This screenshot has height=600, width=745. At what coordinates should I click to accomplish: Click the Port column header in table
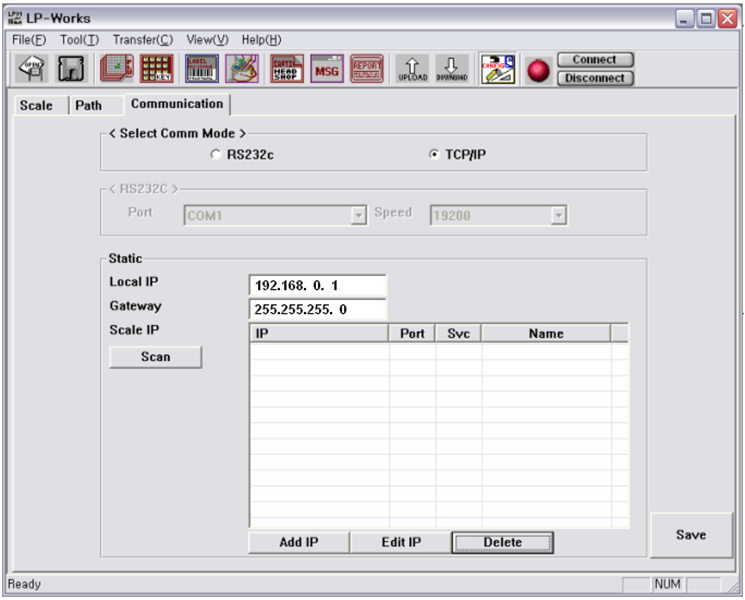pyautogui.click(x=412, y=333)
